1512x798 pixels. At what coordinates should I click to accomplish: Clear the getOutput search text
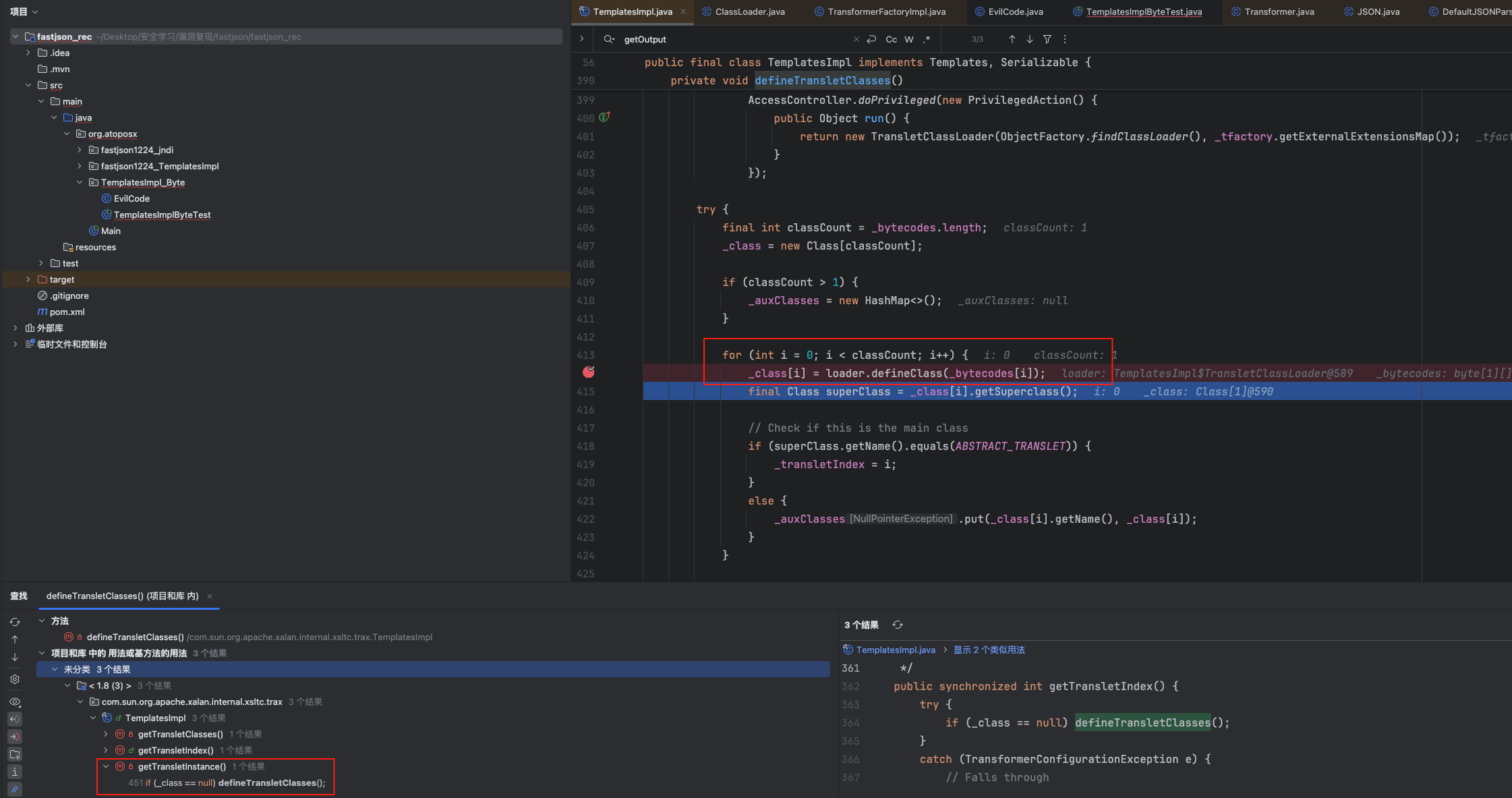click(856, 39)
